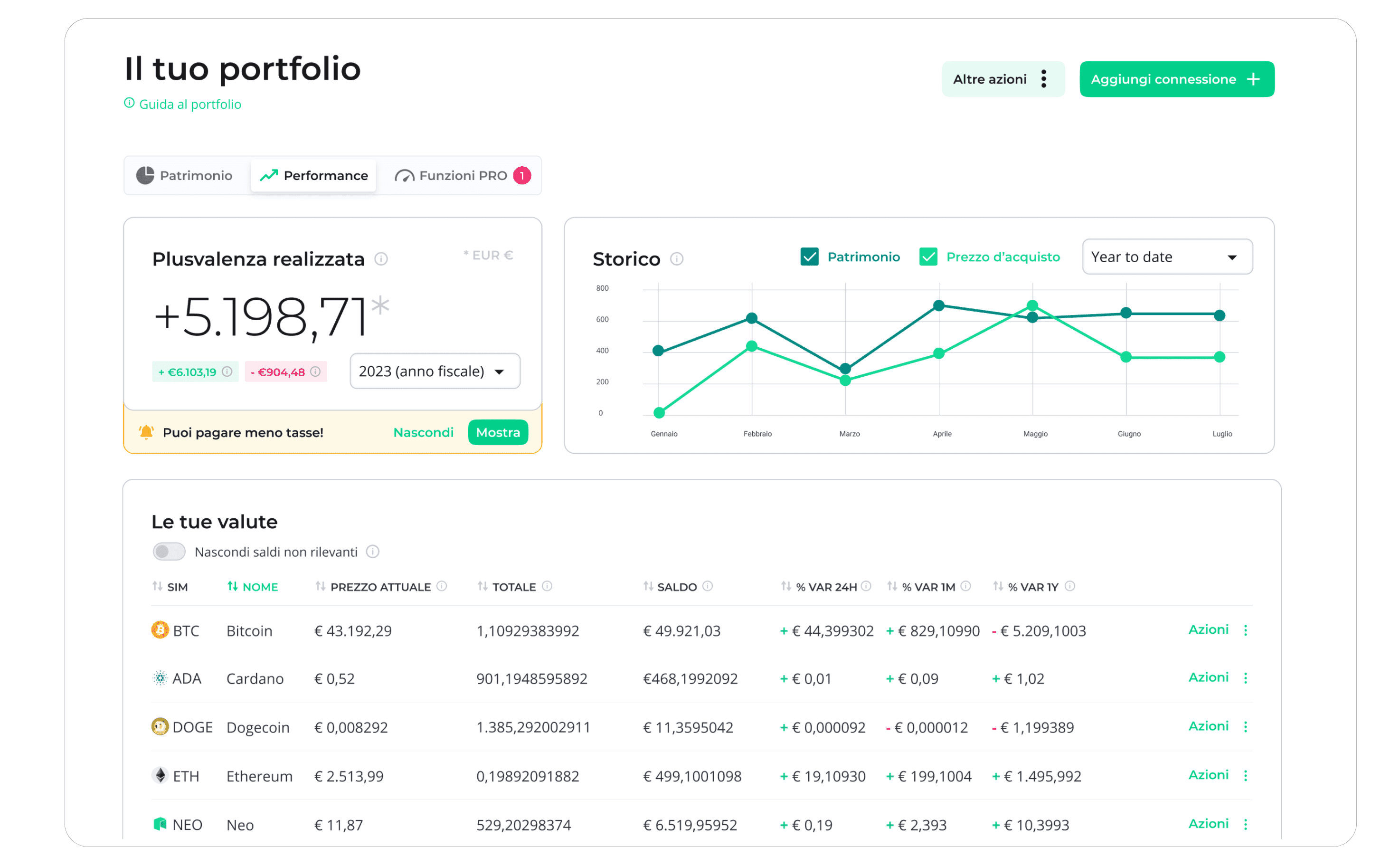1400x857 pixels.
Task: Open the Altre azioni menu
Action: click(1003, 79)
